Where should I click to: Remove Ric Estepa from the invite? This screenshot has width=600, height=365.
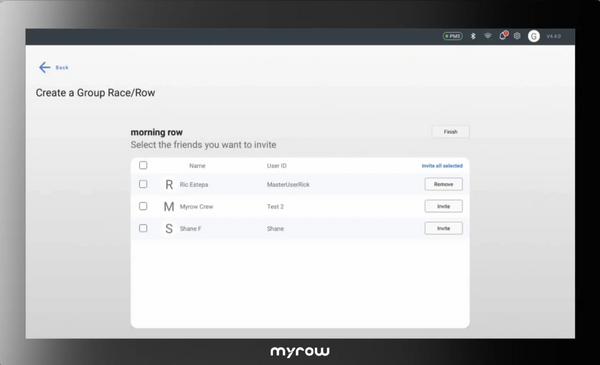pos(443,184)
